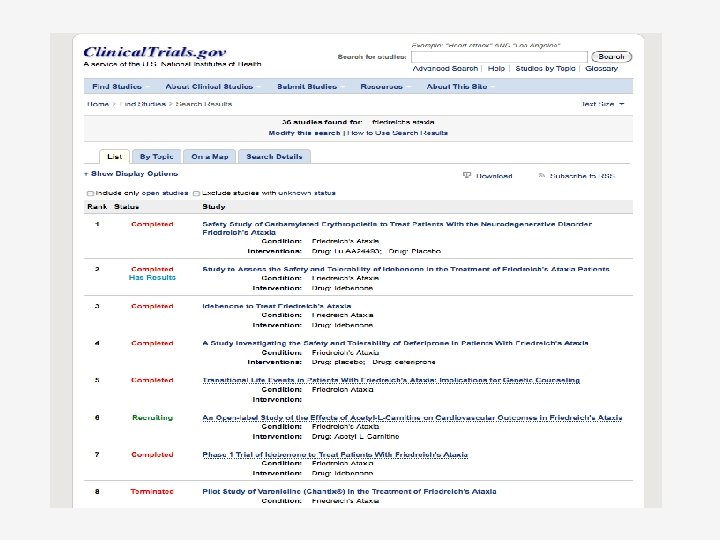Switch to the By Topic tab
This screenshot has height=540, width=720.
click(157, 157)
